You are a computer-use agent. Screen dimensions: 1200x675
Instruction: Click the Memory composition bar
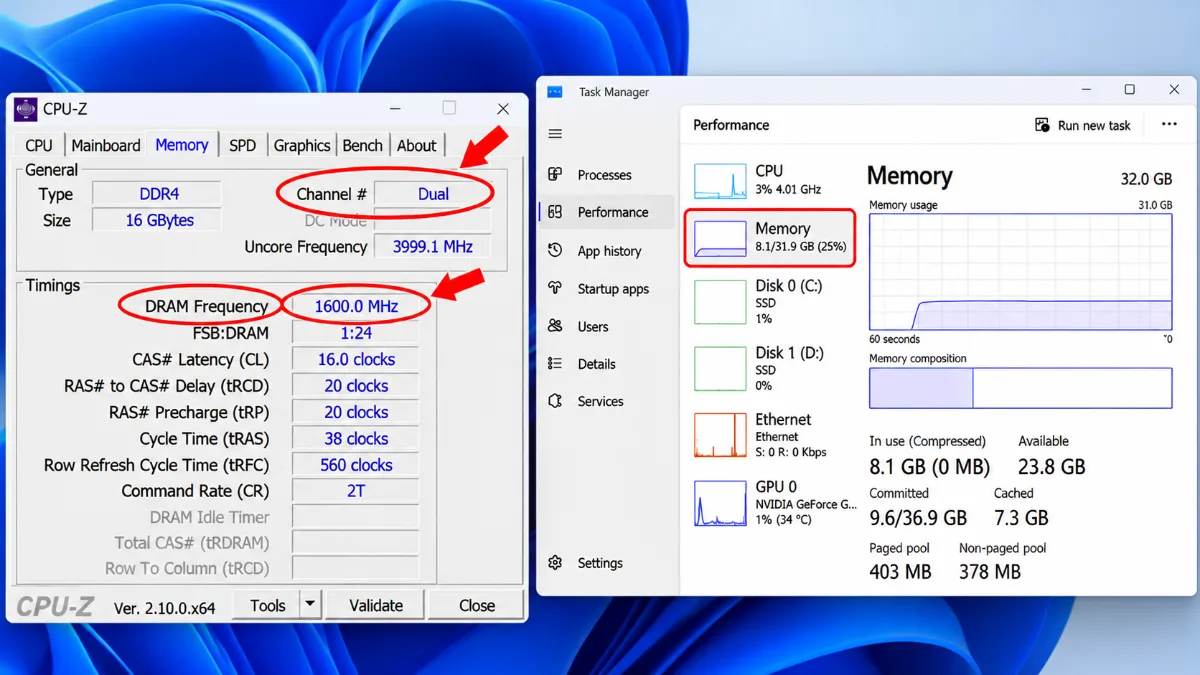click(1020, 388)
